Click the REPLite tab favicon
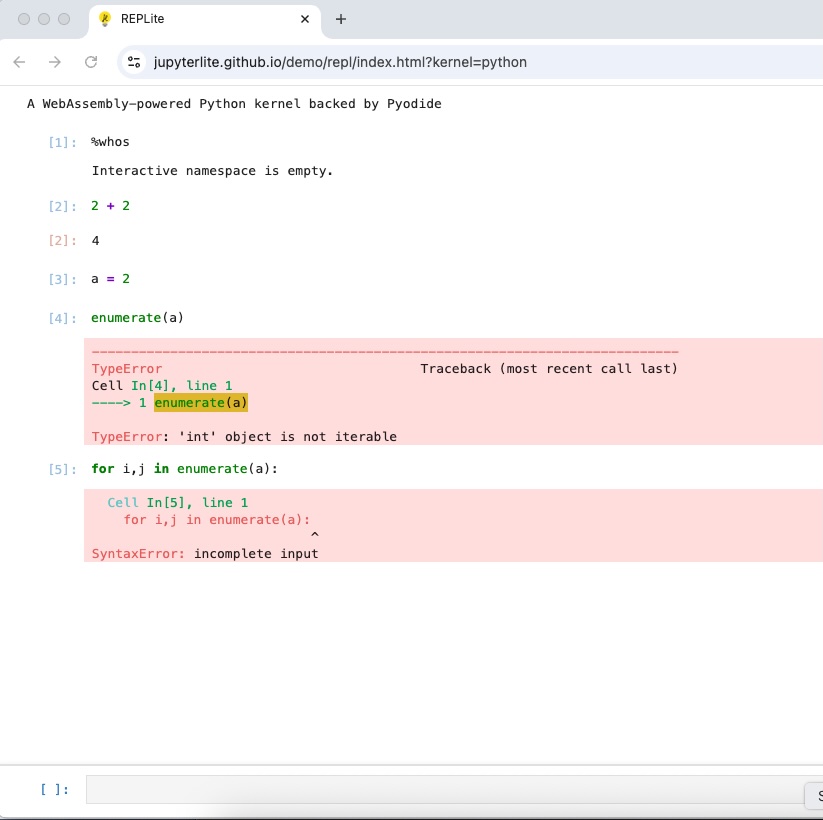This screenshot has width=823, height=820. 106,19
